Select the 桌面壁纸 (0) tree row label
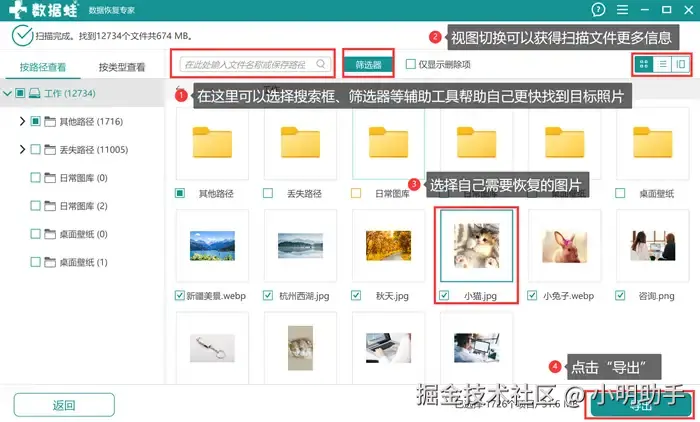This screenshot has height=422, width=700. [83, 234]
